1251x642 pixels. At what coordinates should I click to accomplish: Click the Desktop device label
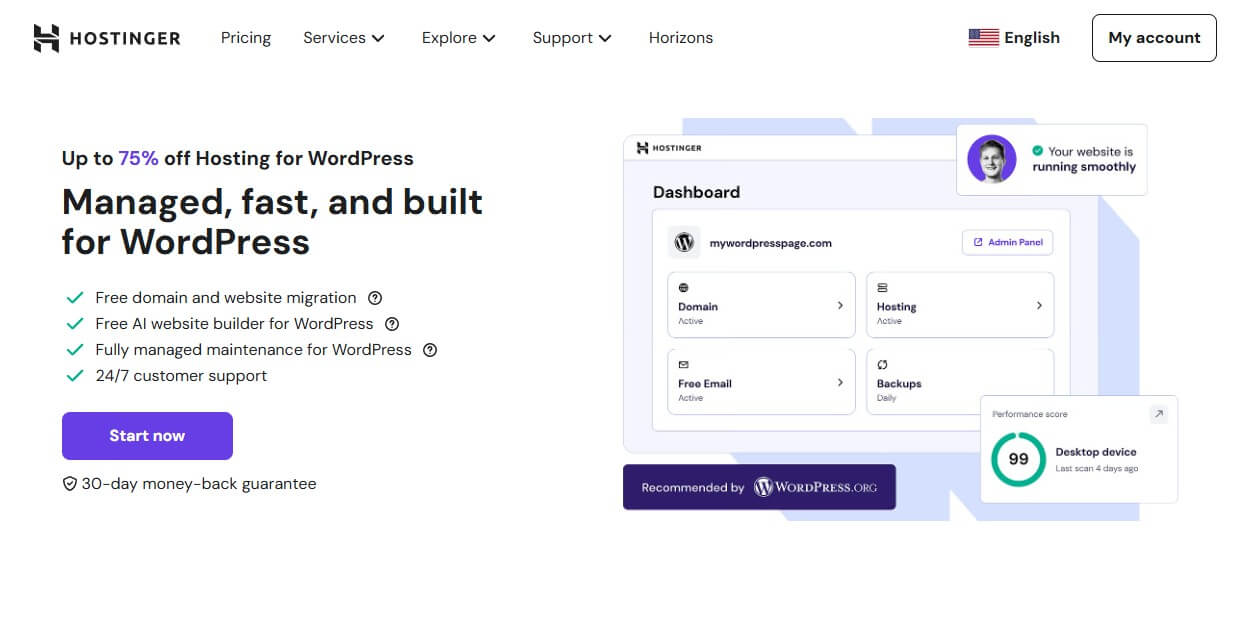(x=1096, y=452)
